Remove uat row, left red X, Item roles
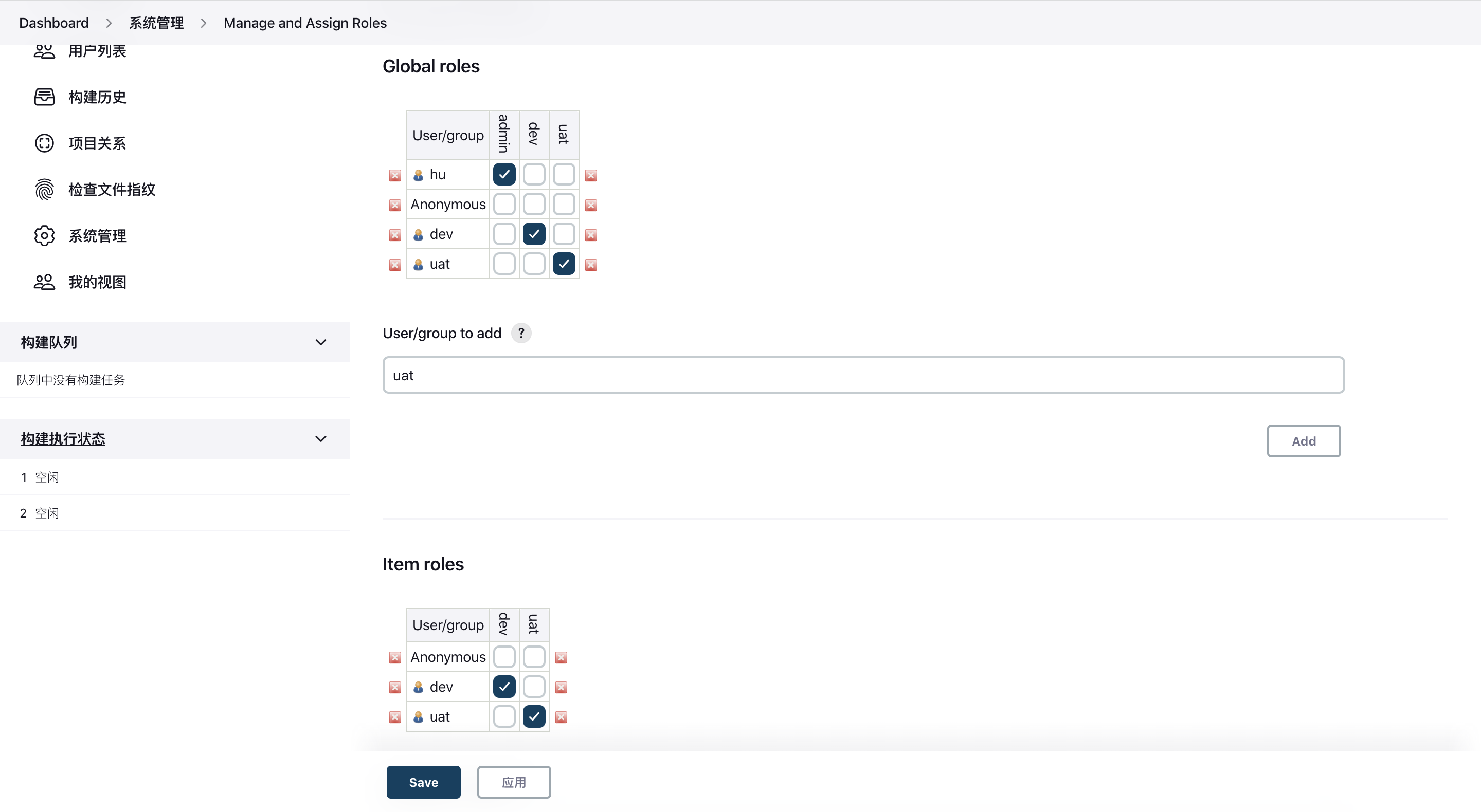The height and width of the screenshot is (812, 1481). coord(395,718)
